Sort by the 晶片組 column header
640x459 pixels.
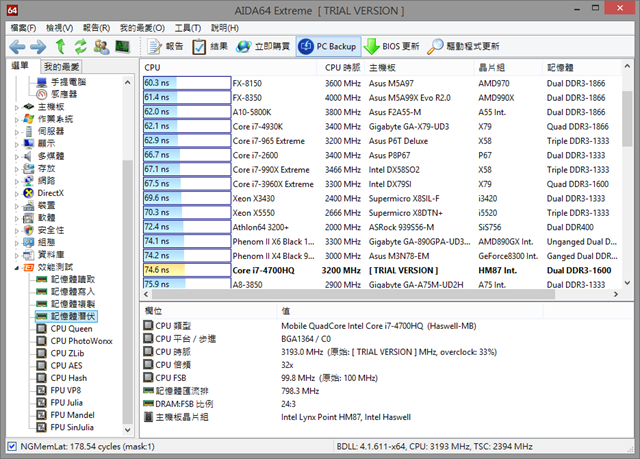pos(509,67)
